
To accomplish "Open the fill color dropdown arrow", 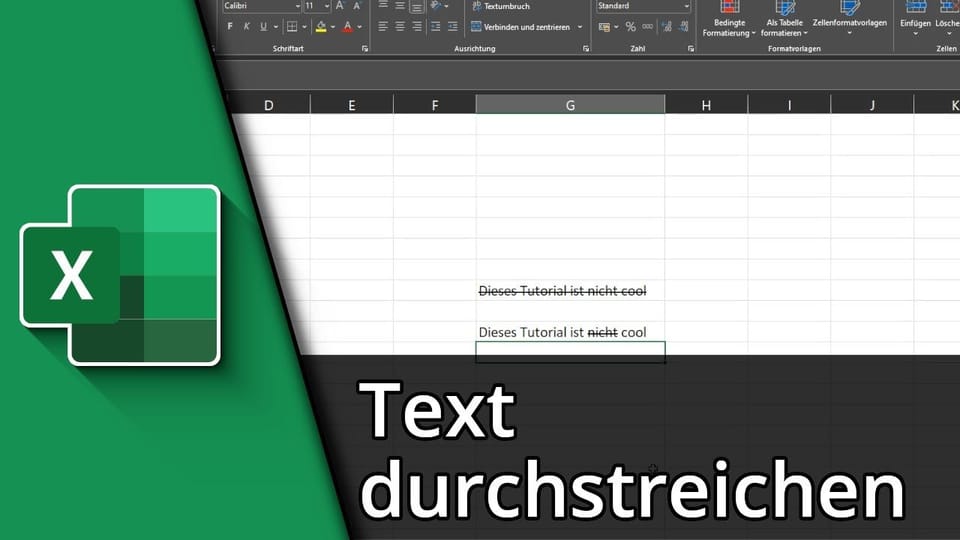I will click(x=333, y=27).
